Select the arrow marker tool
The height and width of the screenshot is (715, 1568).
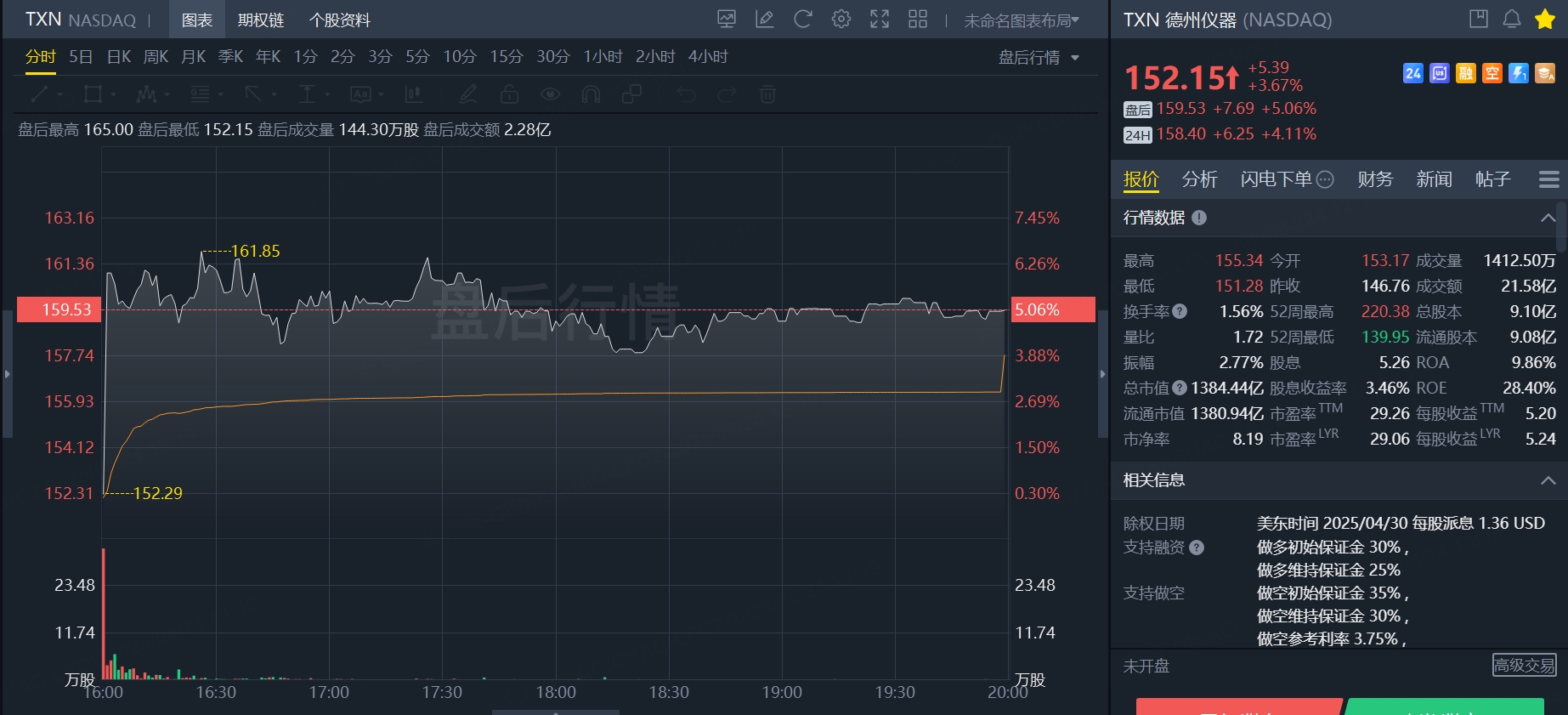(x=253, y=94)
